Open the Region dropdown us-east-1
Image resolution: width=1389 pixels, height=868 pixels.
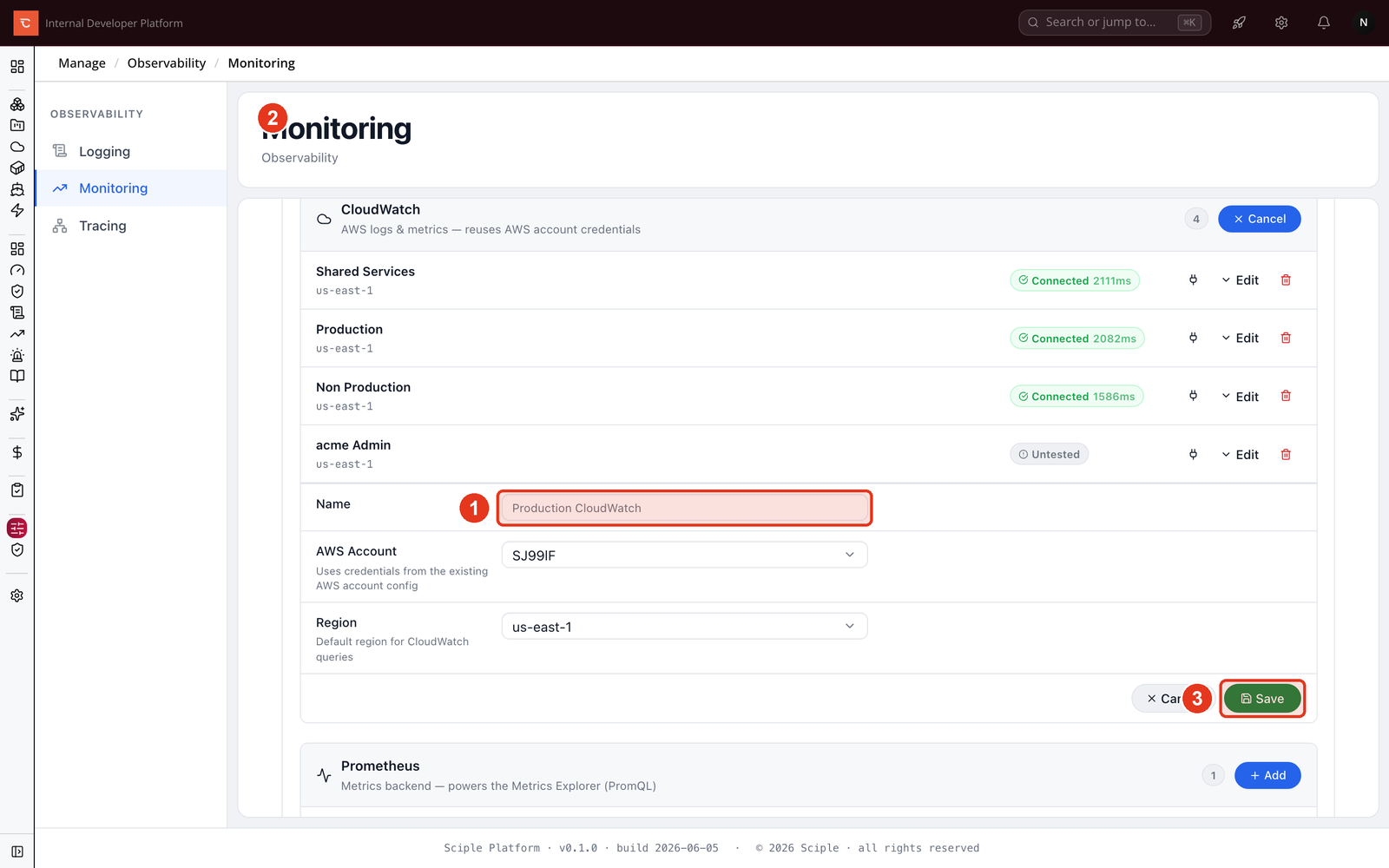(684, 627)
